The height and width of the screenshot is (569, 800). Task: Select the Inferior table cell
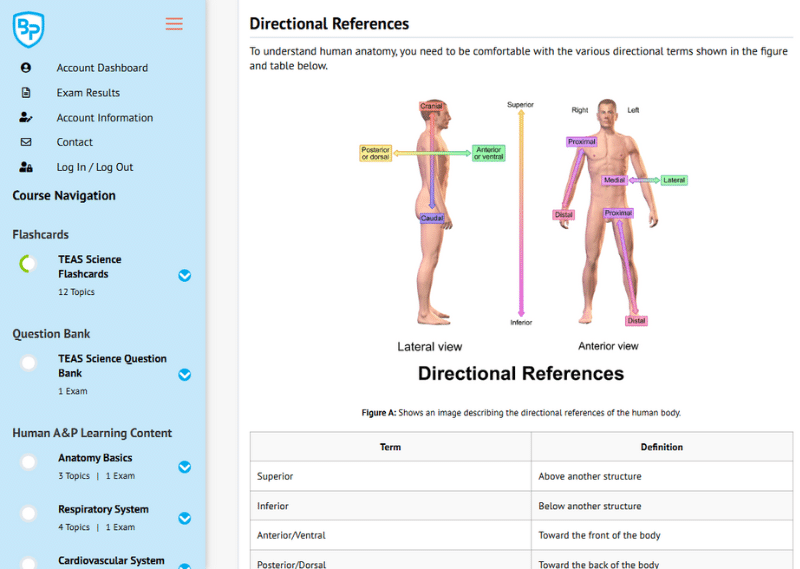click(x=390, y=506)
